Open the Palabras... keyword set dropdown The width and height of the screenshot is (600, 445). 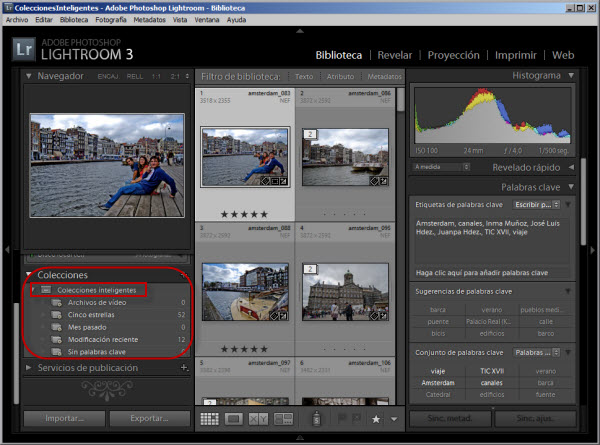pyautogui.click(x=536, y=352)
